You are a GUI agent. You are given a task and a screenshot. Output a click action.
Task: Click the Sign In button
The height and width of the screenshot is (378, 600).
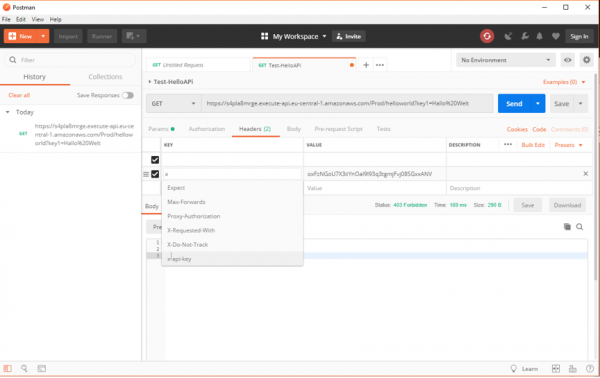pyautogui.click(x=579, y=36)
